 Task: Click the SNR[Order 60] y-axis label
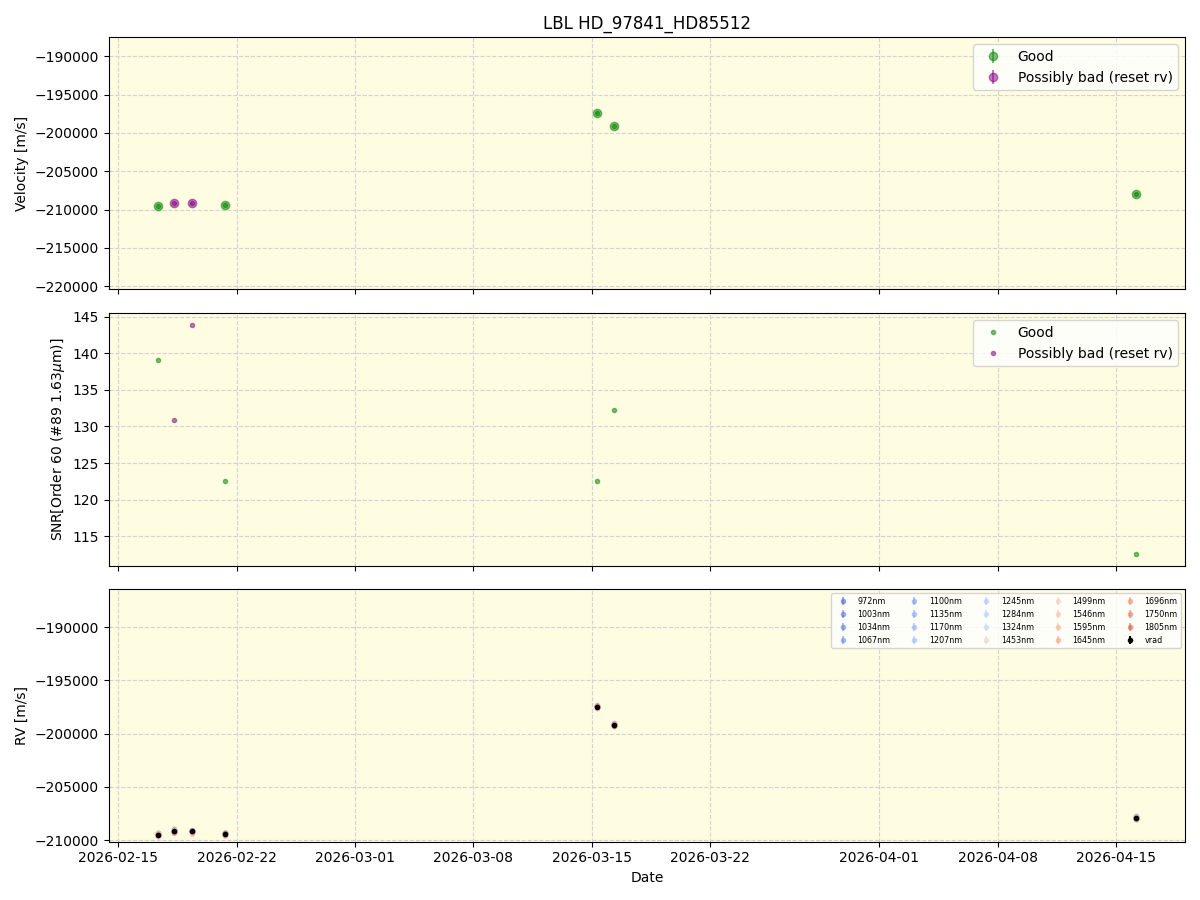point(57,439)
